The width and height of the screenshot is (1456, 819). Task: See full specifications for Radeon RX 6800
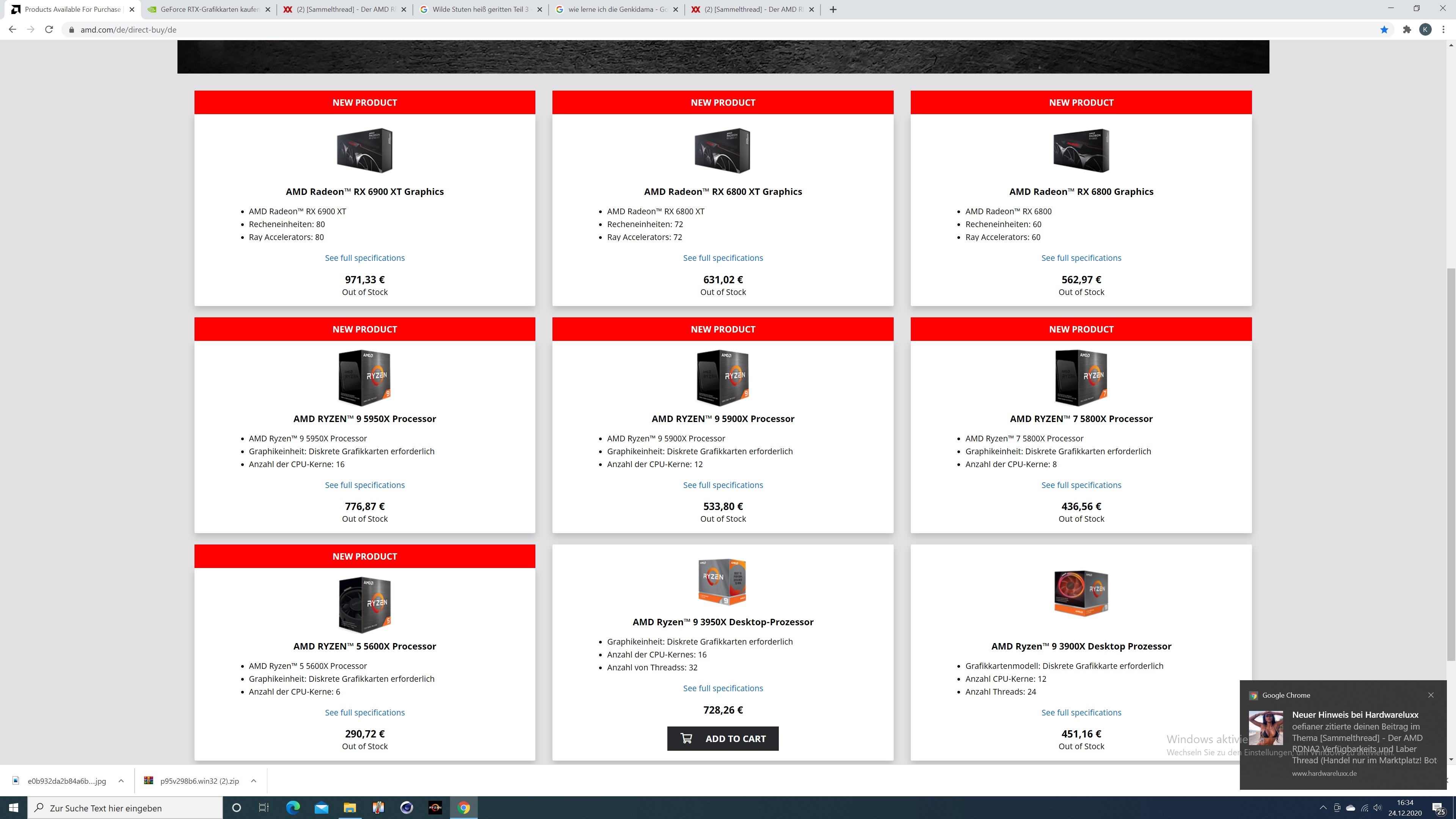click(x=1081, y=258)
